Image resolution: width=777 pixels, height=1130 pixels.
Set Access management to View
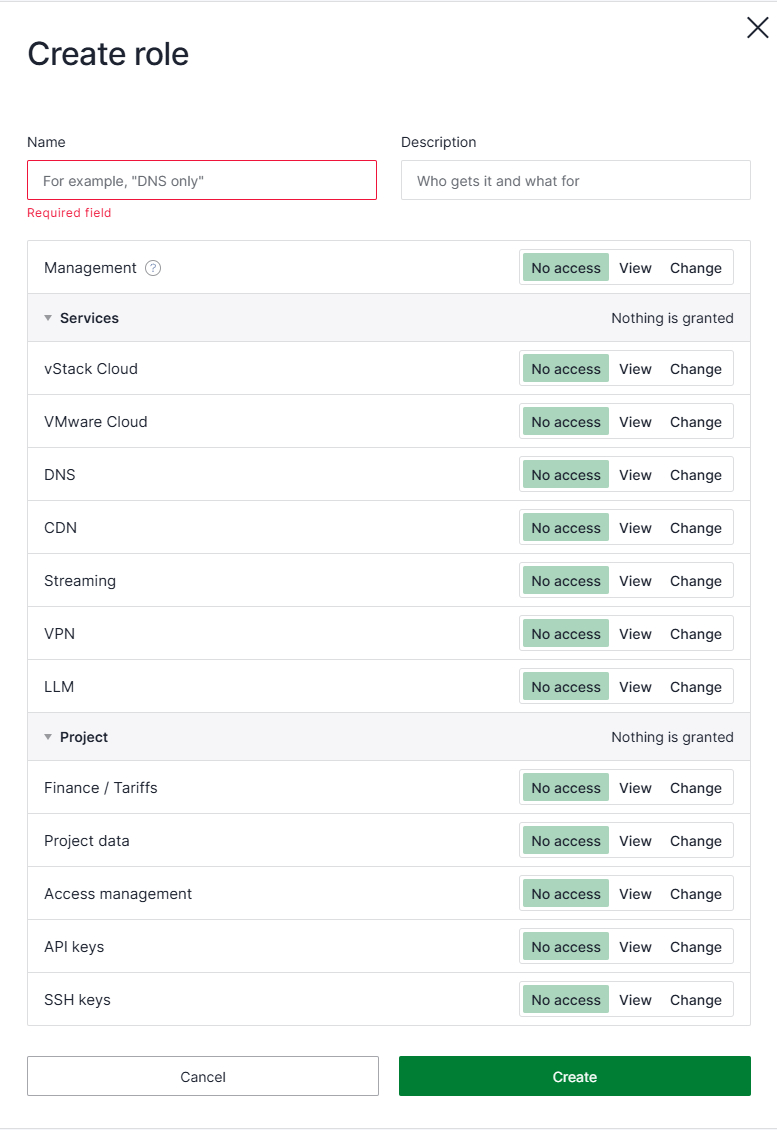[635, 894]
